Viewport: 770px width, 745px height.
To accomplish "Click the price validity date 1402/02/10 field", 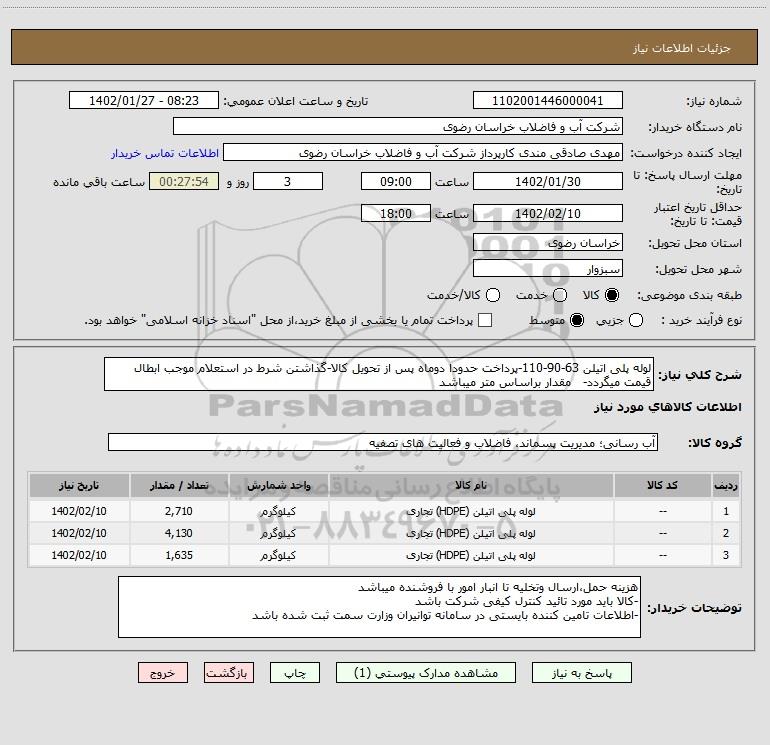I will pos(548,213).
